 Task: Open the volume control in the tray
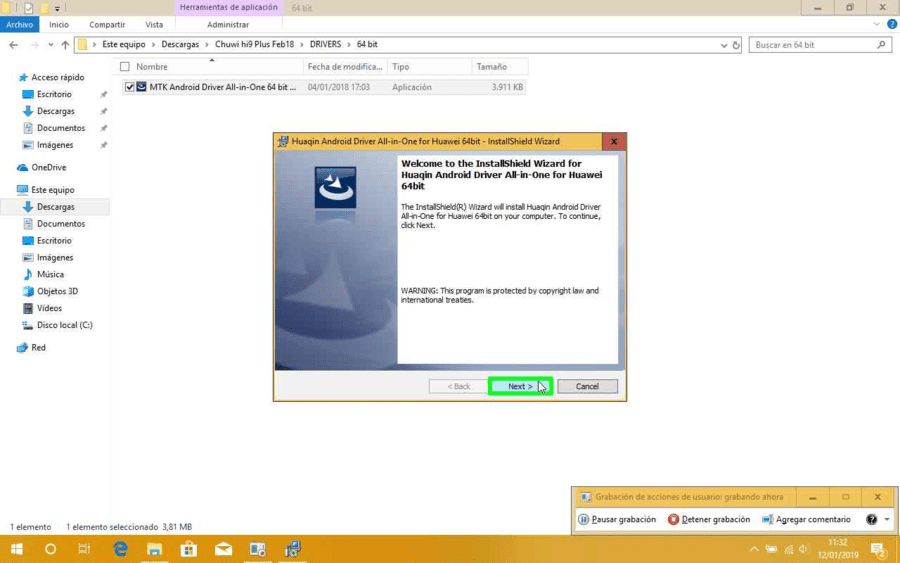click(x=803, y=549)
